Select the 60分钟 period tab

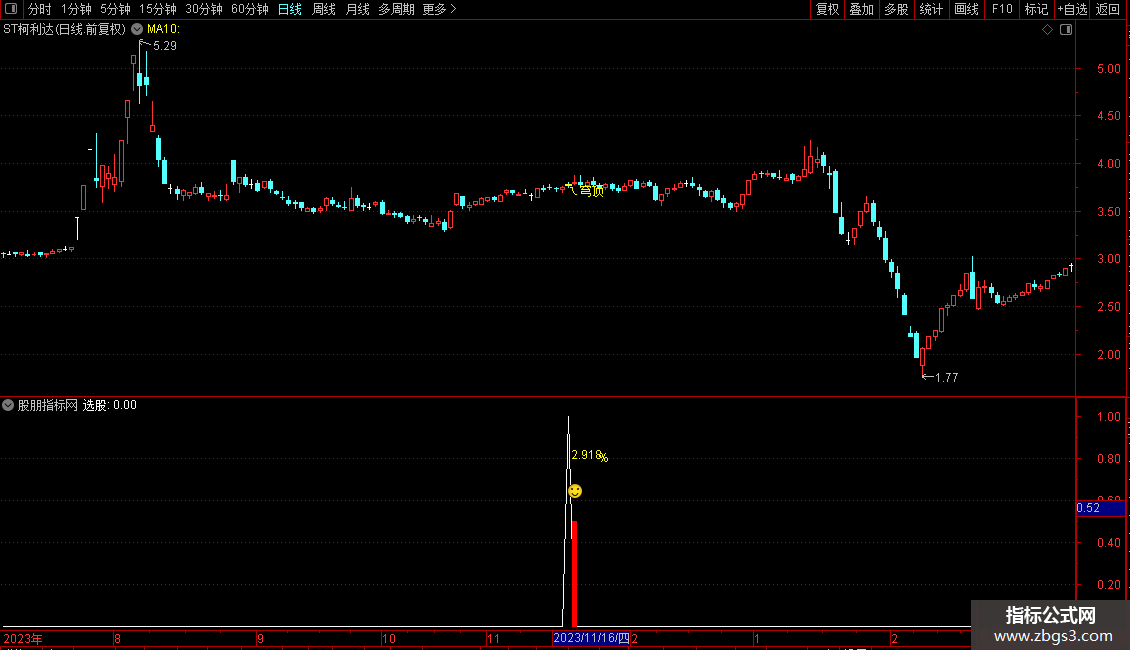[249, 9]
